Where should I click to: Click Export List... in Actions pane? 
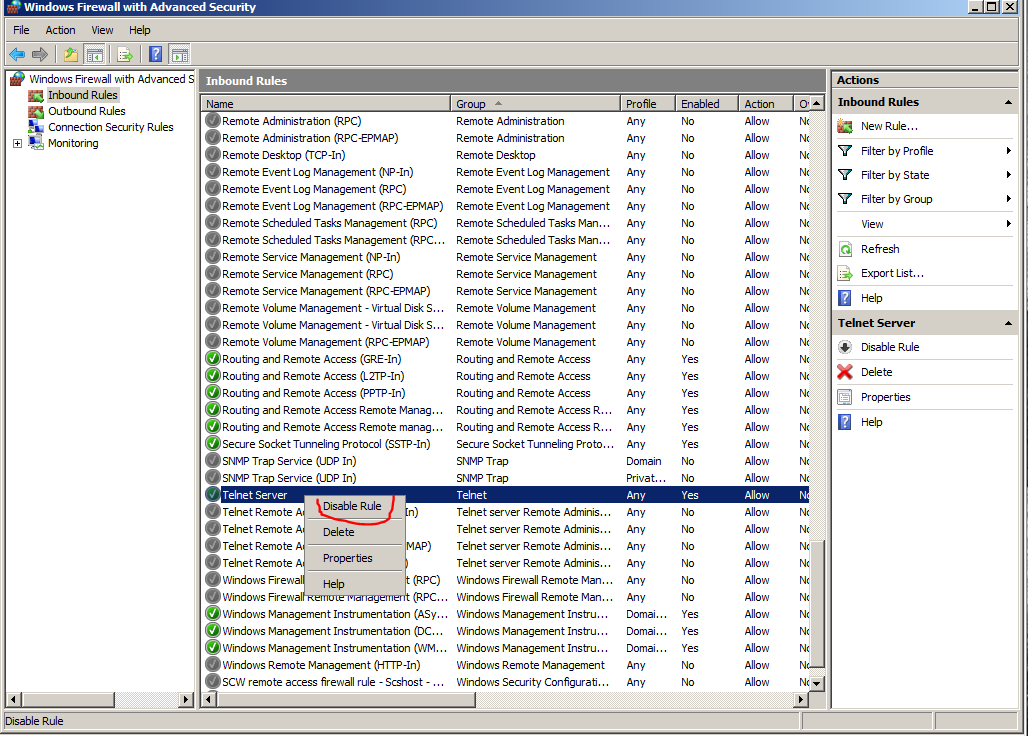892,273
